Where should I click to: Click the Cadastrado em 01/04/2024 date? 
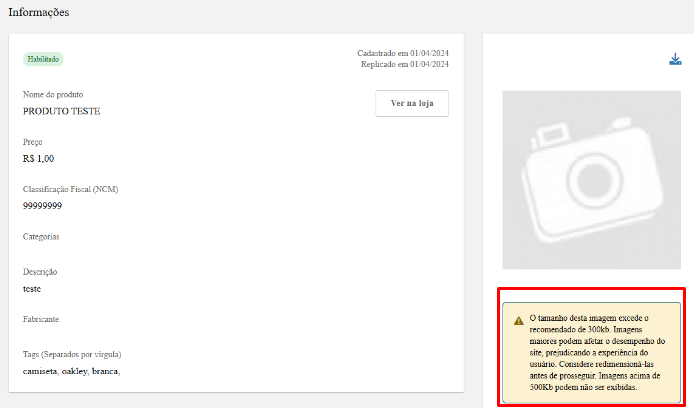tap(403, 53)
